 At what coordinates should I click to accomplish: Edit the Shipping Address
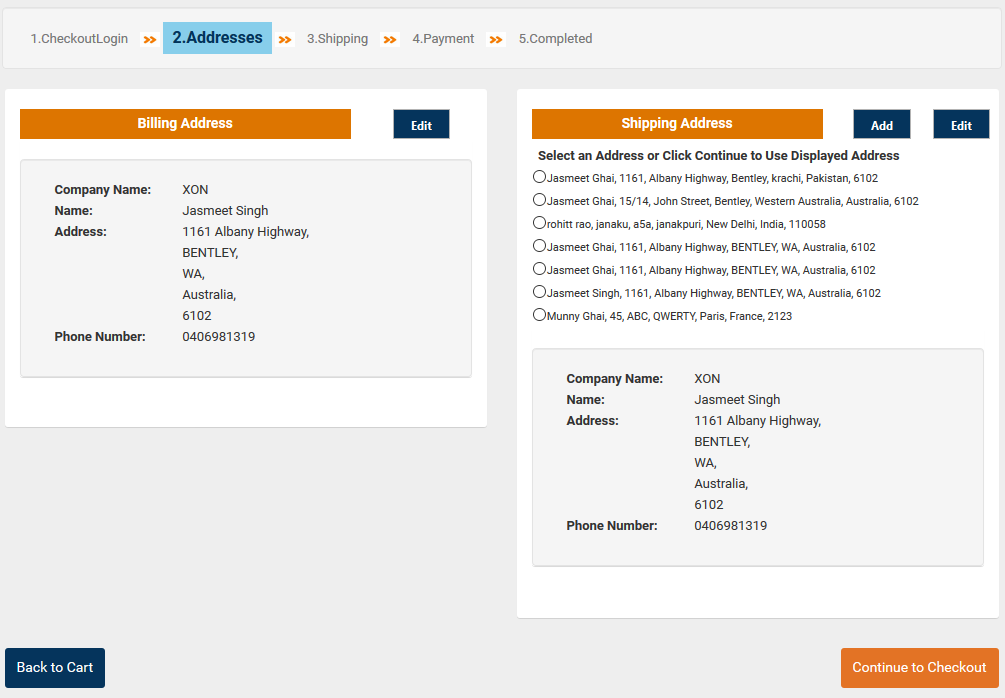coord(961,124)
